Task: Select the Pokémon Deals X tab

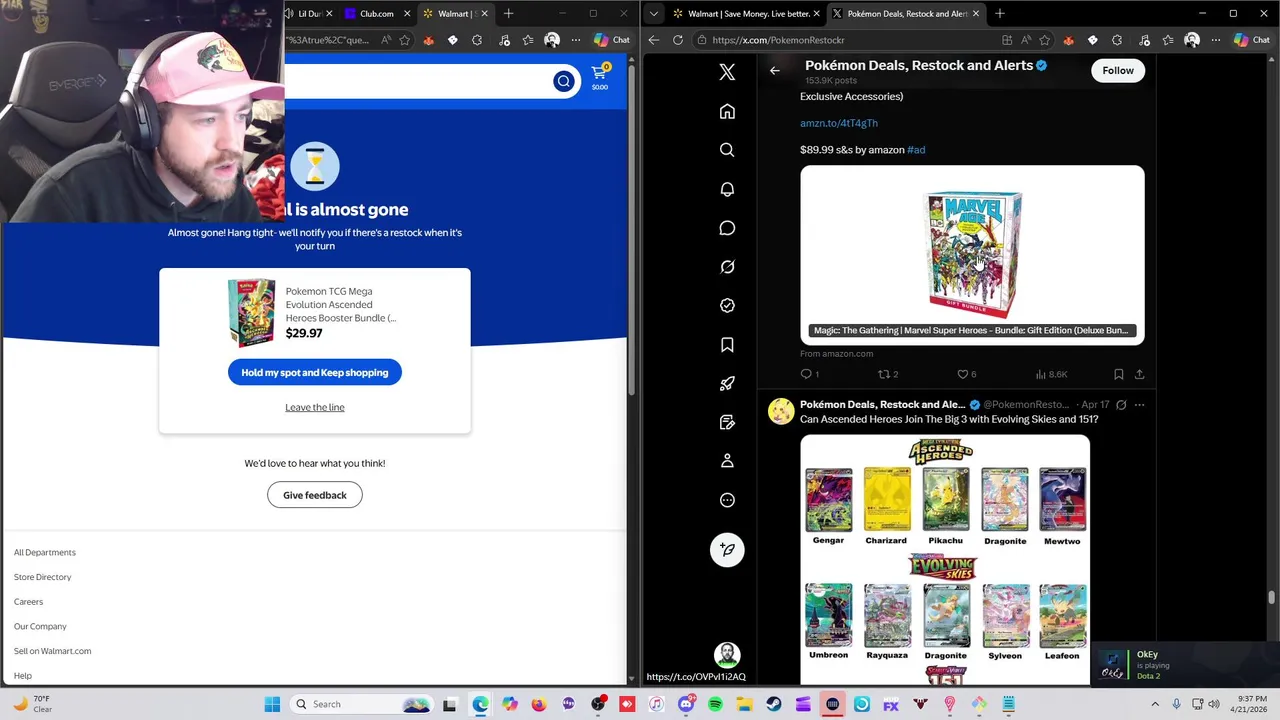Action: [905, 13]
